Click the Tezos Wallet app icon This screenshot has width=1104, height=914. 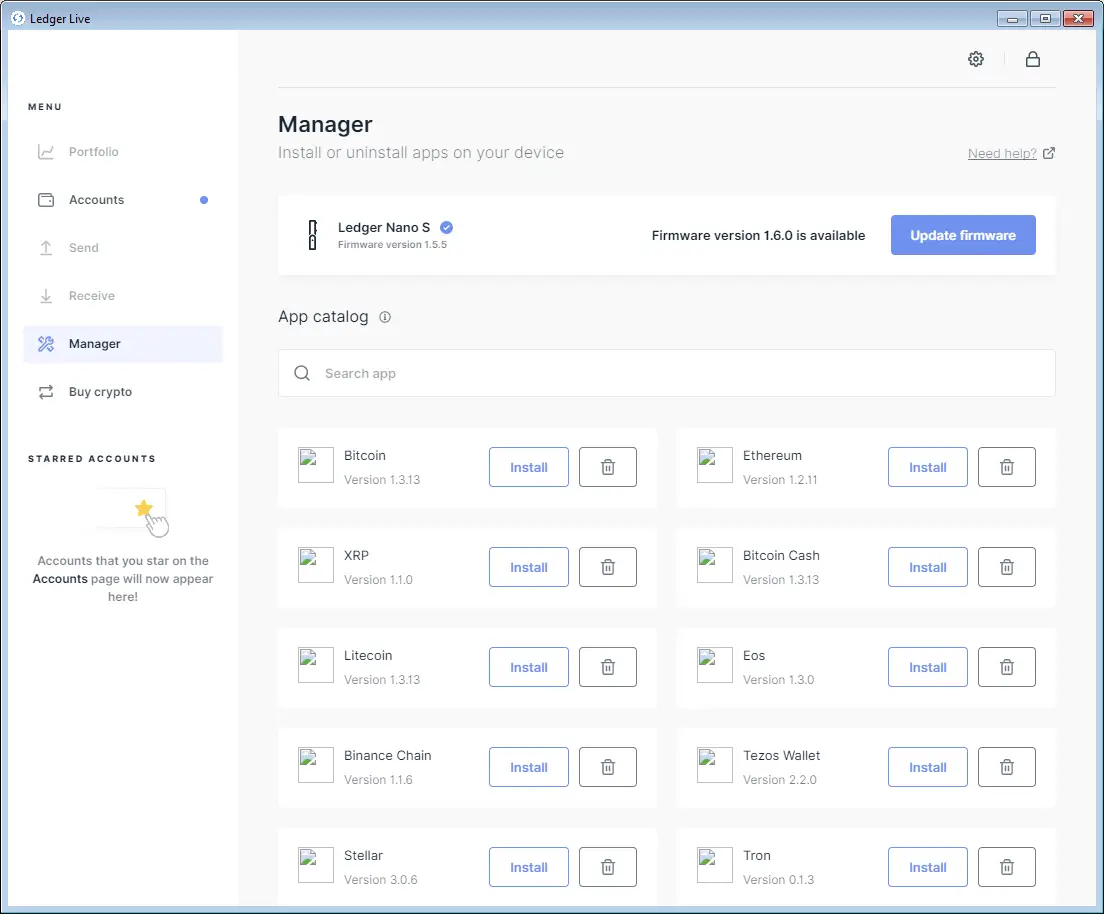pyautogui.click(x=715, y=765)
